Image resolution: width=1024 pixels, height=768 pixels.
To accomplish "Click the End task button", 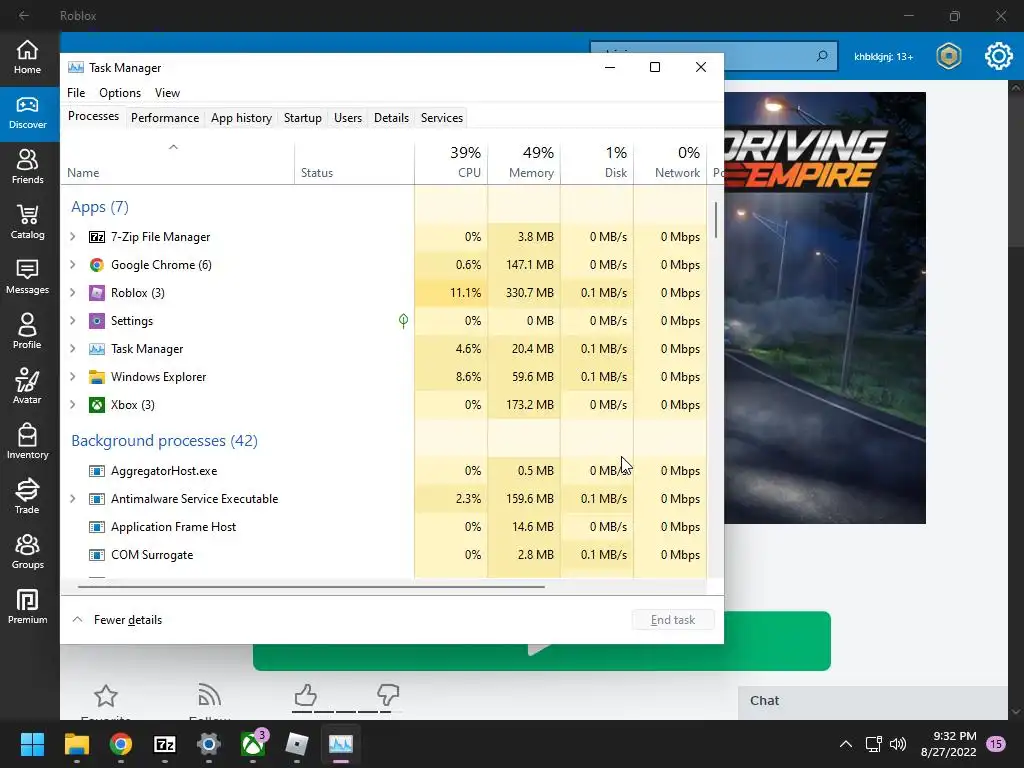I will 673,620.
